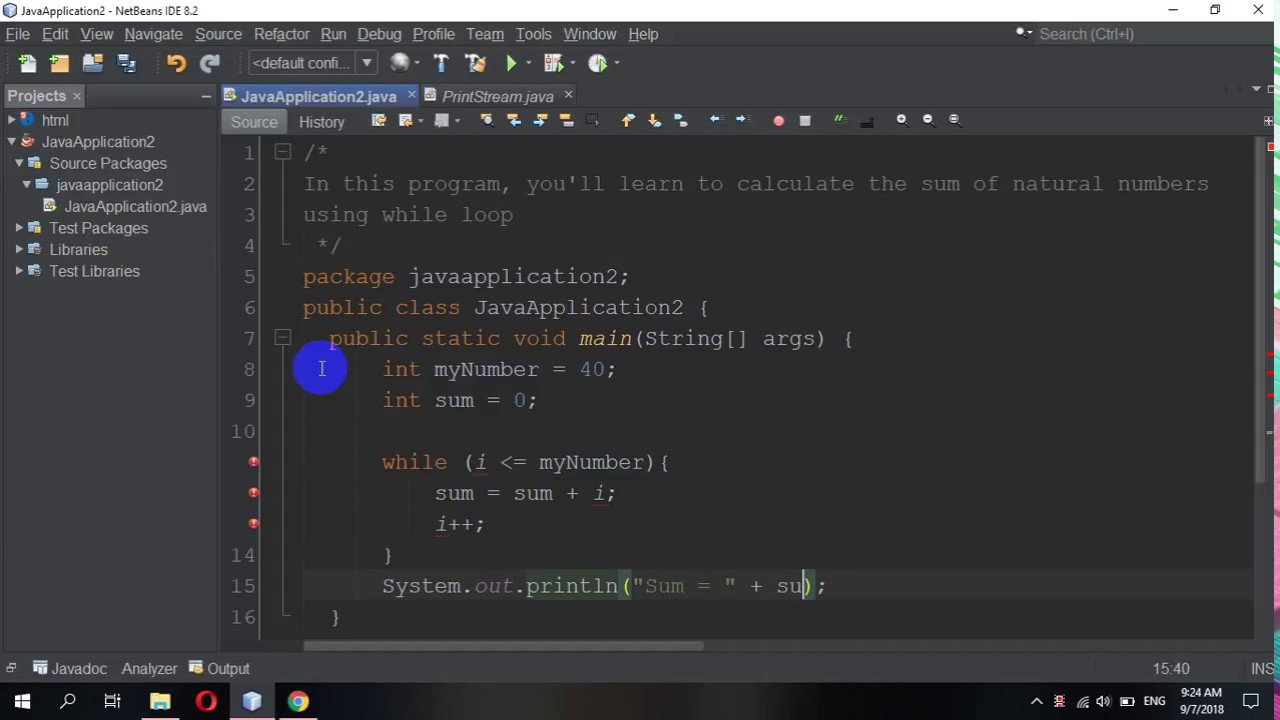This screenshot has height=720, width=1280.
Task: Click the Save All icon
Action: point(126,63)
